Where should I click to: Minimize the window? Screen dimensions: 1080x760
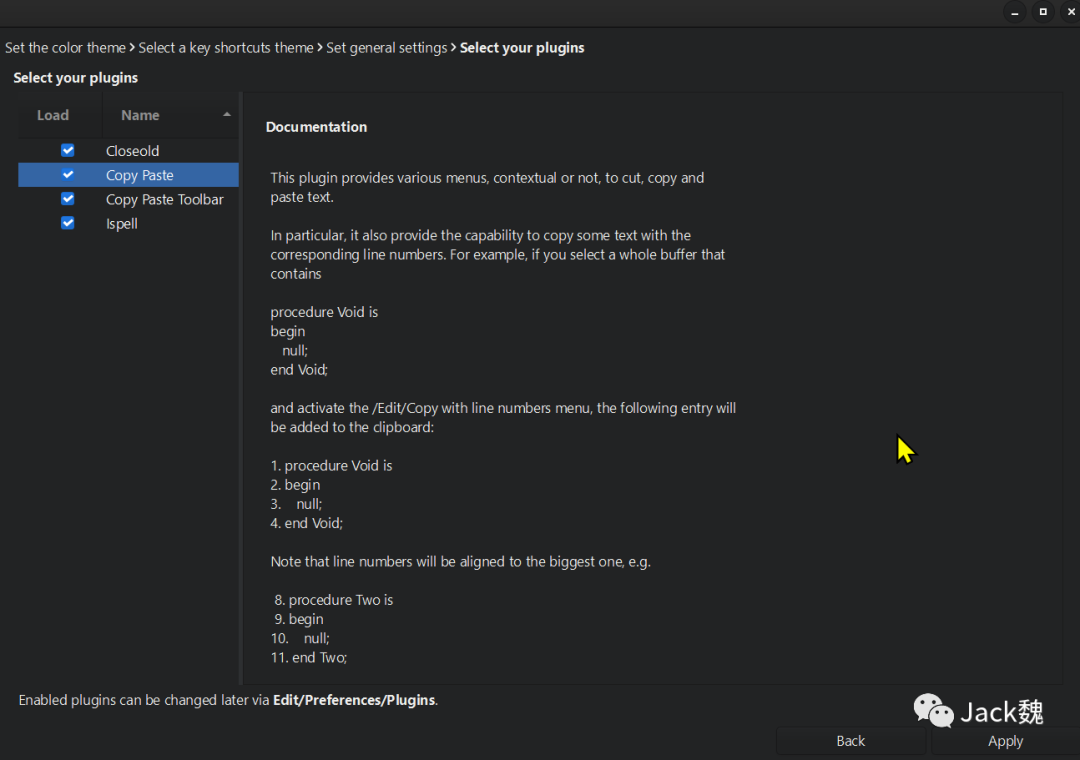pos(1015,12)
